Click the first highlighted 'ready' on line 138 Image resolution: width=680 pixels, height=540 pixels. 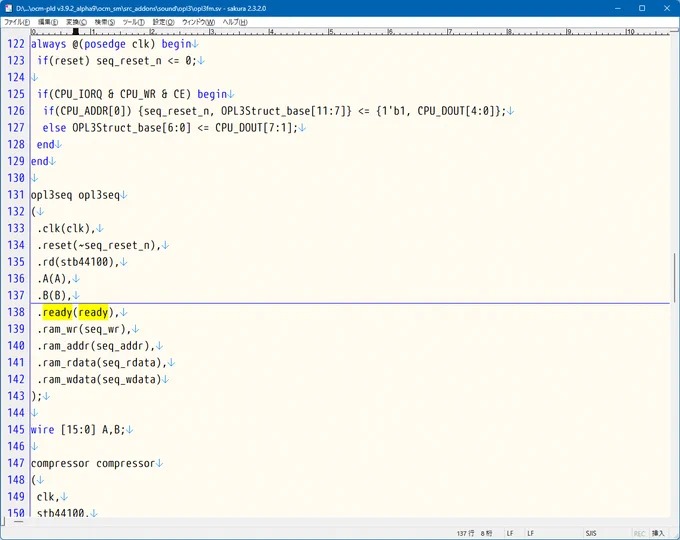coord(57,312)
